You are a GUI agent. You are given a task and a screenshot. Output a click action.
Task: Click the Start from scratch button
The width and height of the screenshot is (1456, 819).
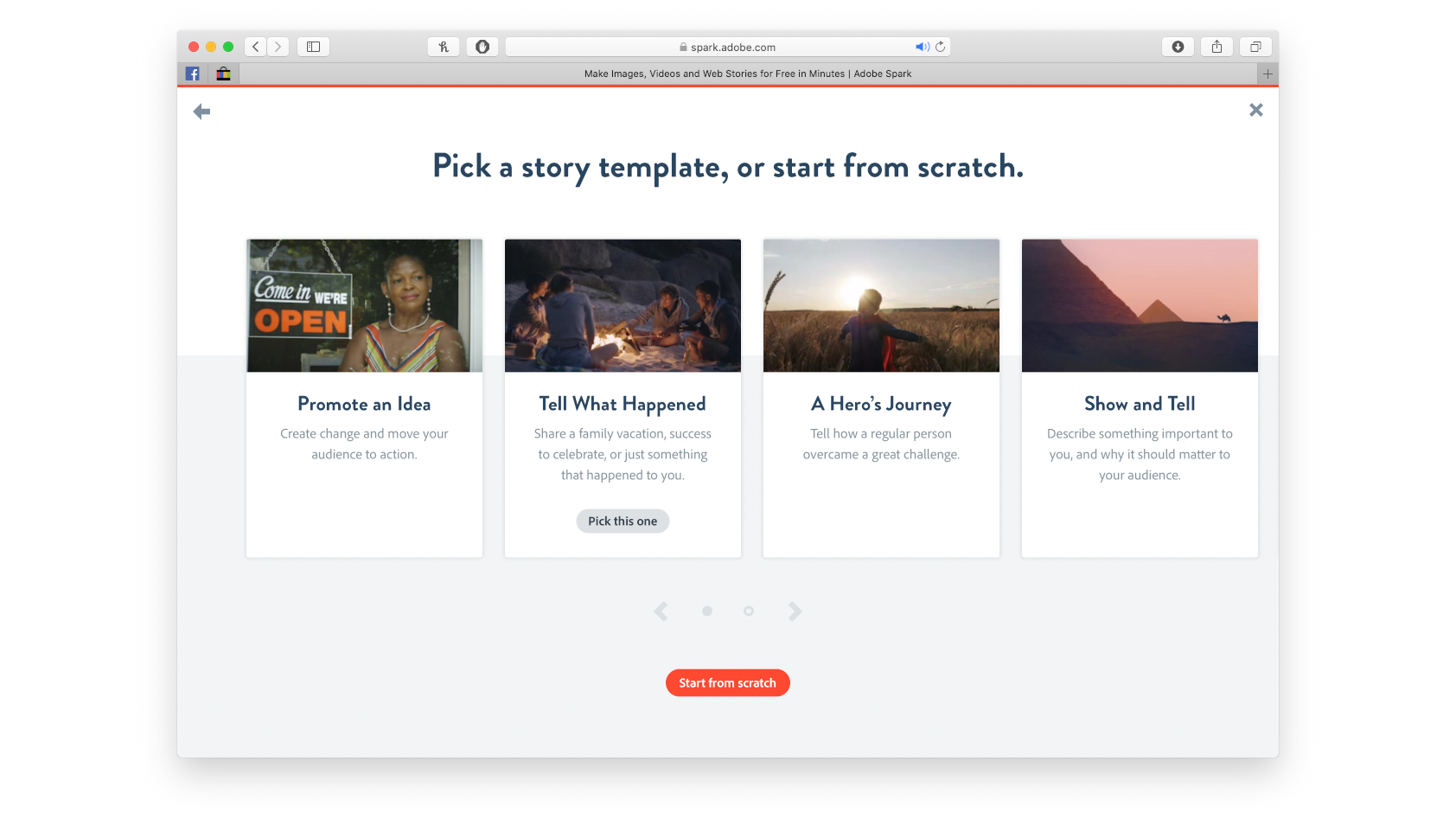(728, 682)
